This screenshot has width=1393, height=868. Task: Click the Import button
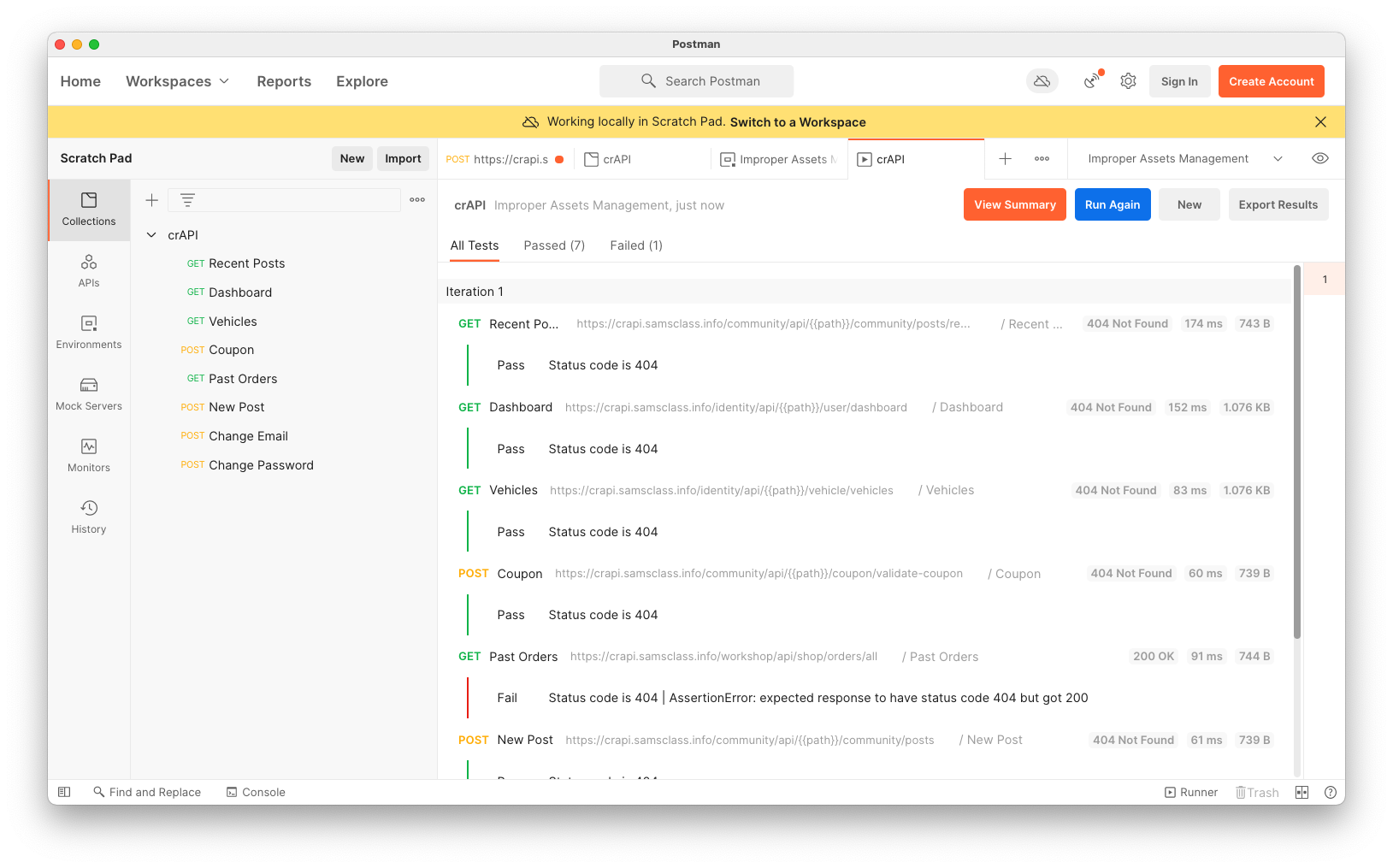point(403,158)
